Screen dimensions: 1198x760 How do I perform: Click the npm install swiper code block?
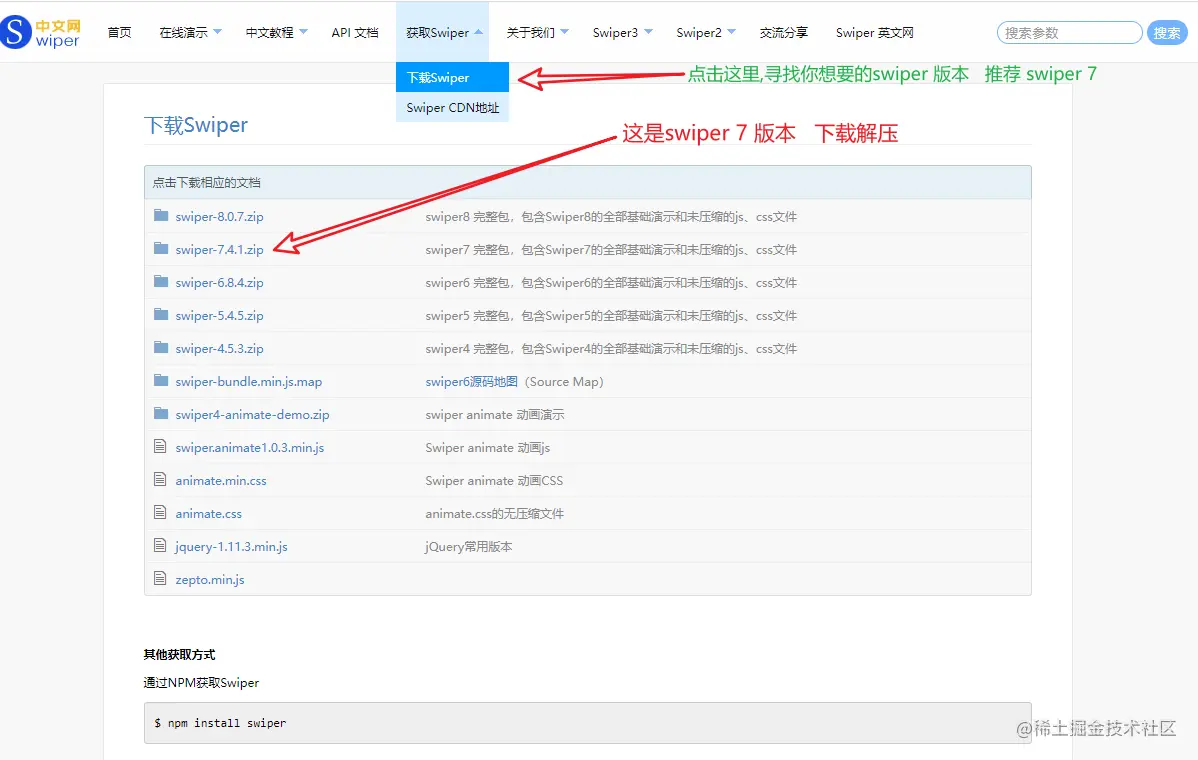(x=588, y=723)
